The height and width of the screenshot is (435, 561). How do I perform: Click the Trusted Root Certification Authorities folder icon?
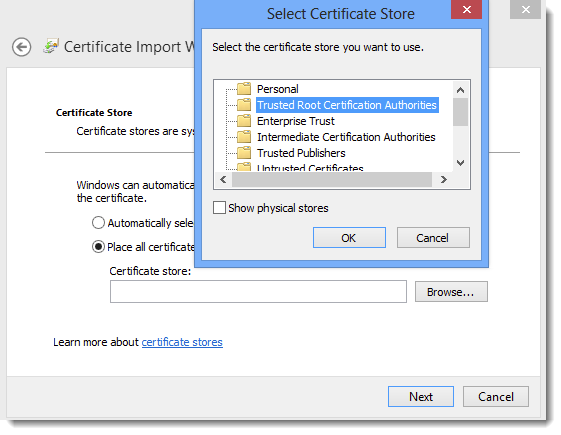pyautogui.click(x=244, y=104)
